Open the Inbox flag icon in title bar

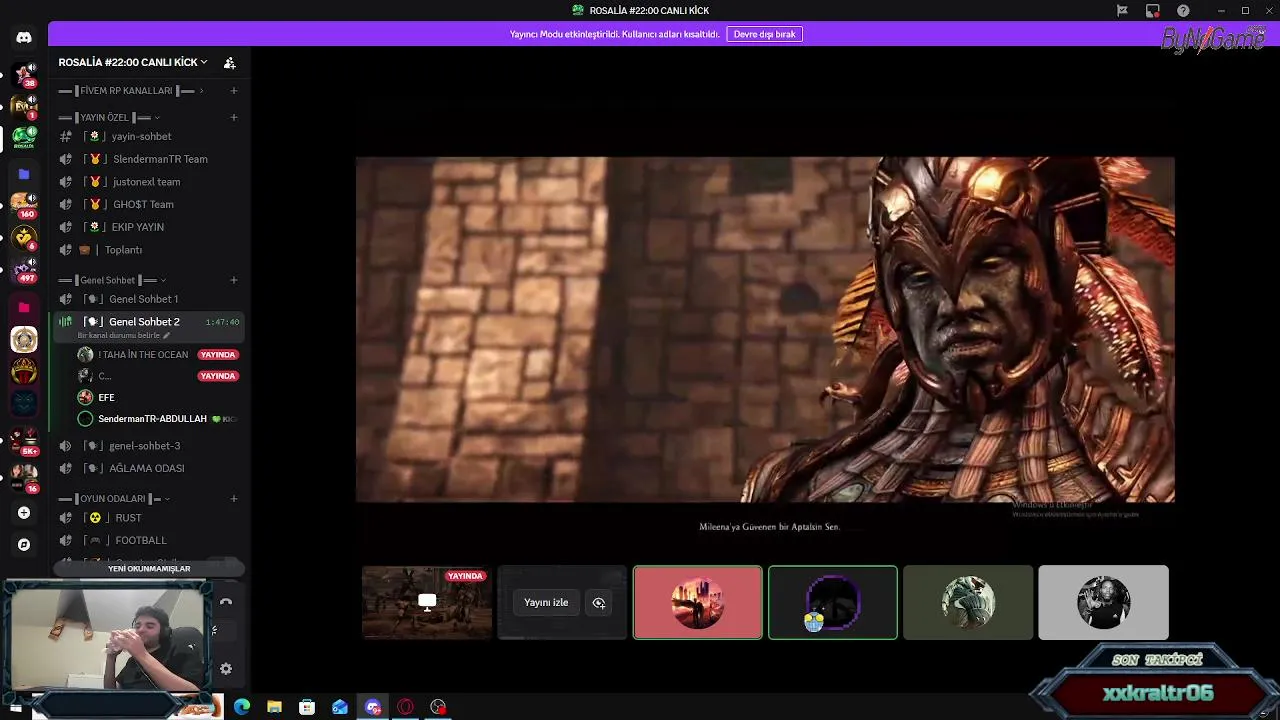point(1122,10)
